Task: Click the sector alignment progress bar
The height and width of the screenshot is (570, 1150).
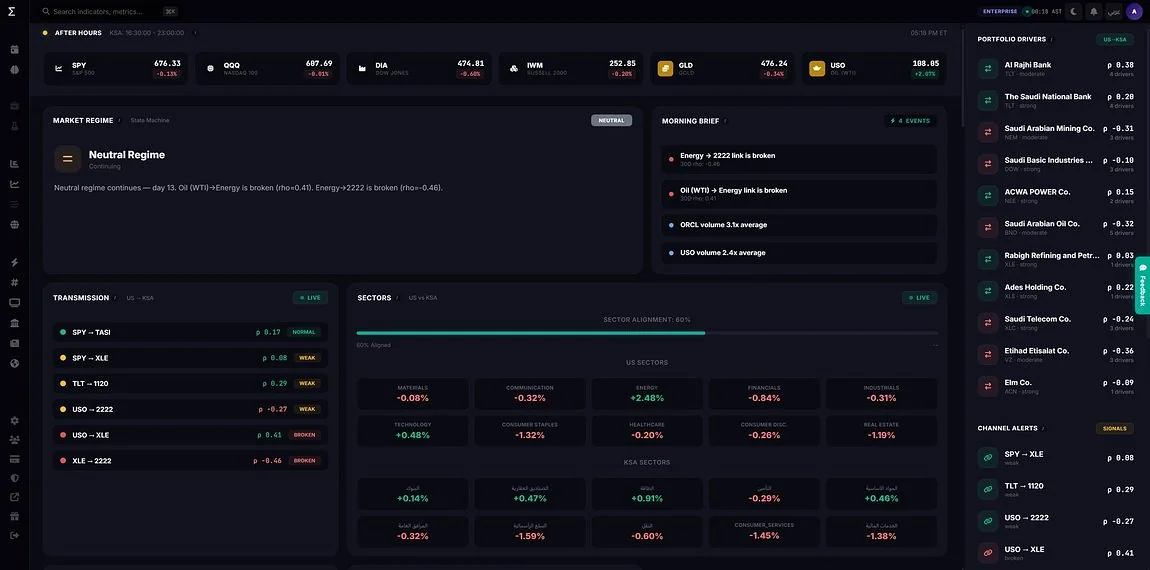Action: pyautogui.click(x=647, y=333)
